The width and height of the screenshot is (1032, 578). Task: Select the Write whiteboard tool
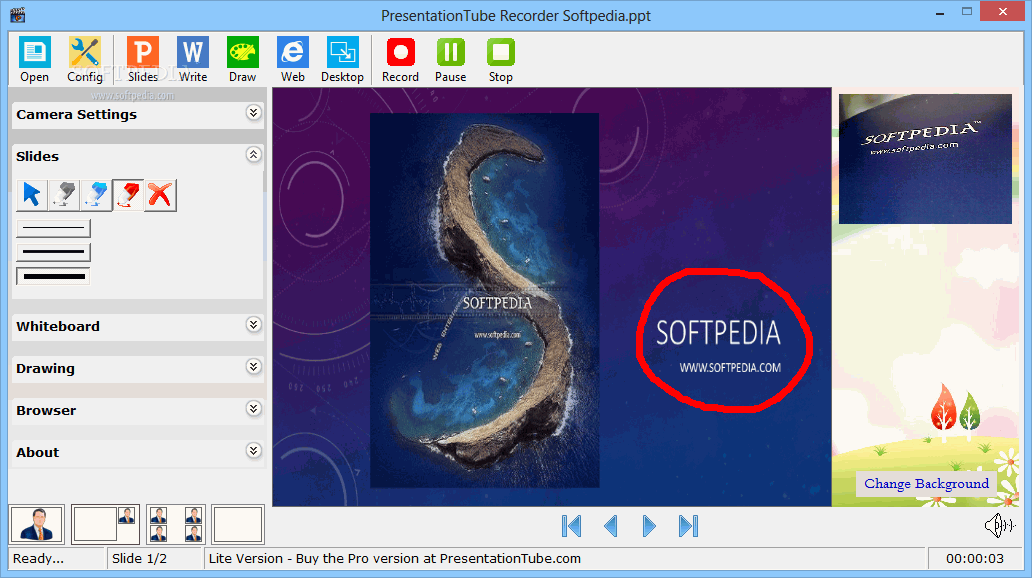click(193, 59)
